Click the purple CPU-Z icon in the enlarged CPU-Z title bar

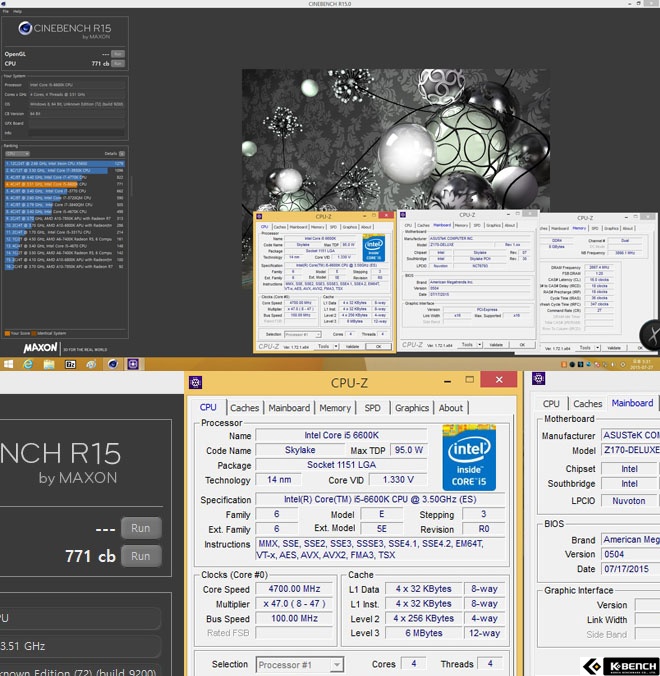(x=196, y=382)
